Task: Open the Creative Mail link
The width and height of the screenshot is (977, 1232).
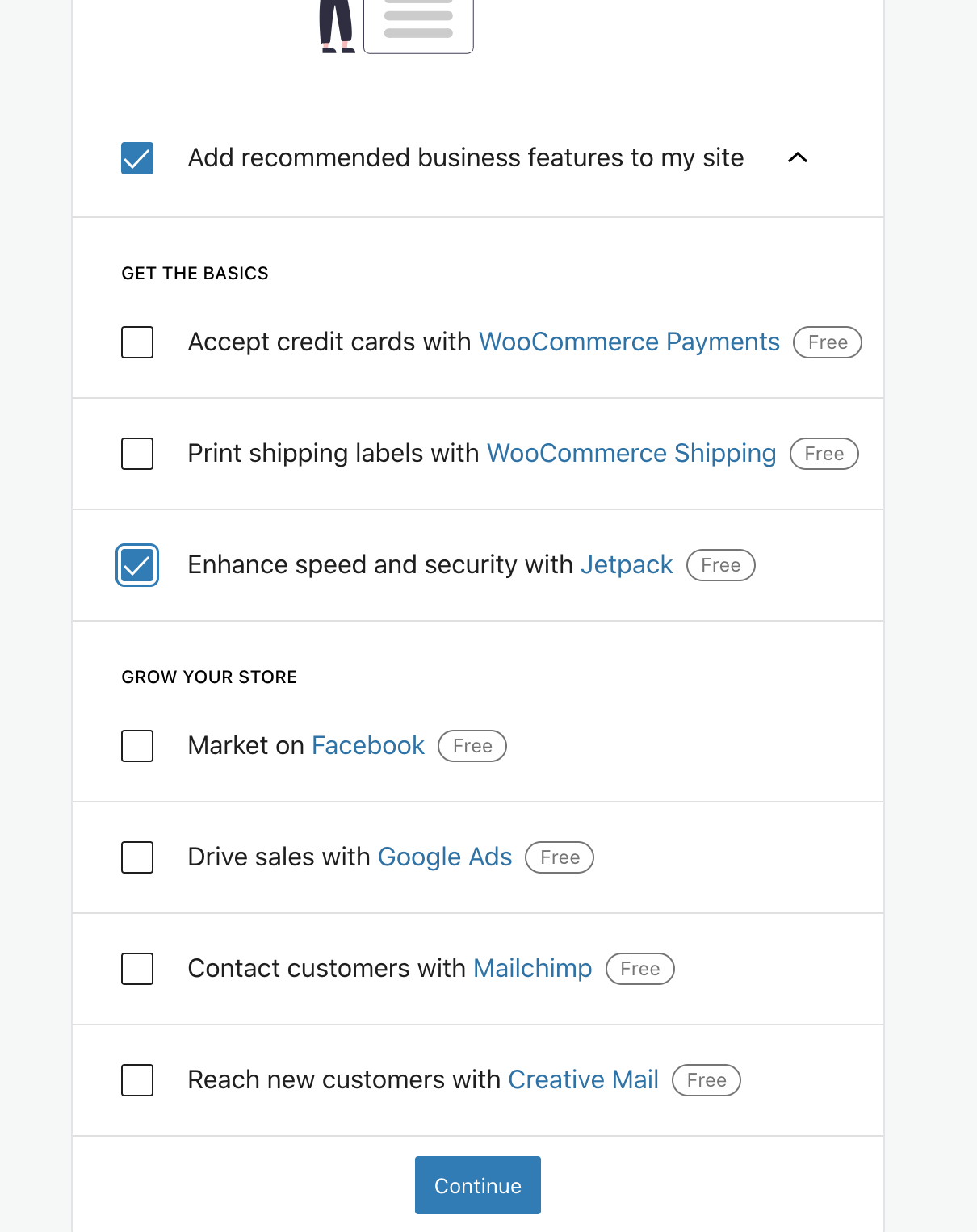Action: pyautogui.click(x=583, y=1080)
